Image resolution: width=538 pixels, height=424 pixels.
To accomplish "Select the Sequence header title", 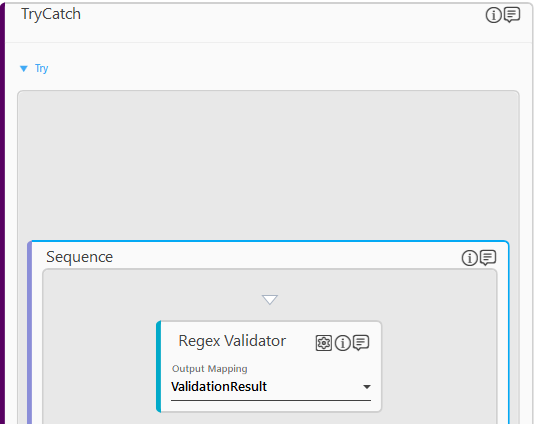I will click(80, 257).
